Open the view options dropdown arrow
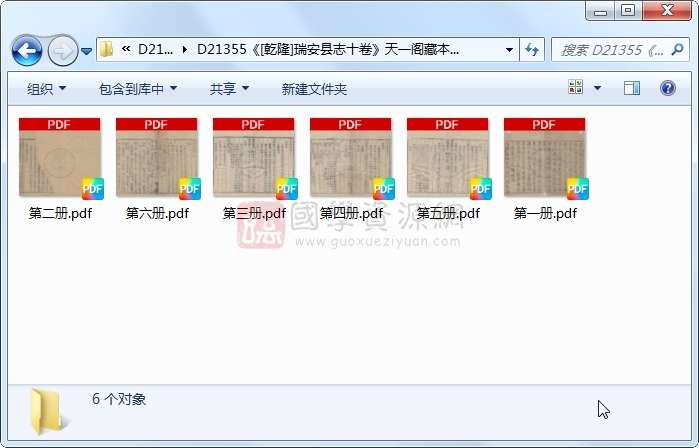This screenshot has height=448, width=699. tap(597, 88)
